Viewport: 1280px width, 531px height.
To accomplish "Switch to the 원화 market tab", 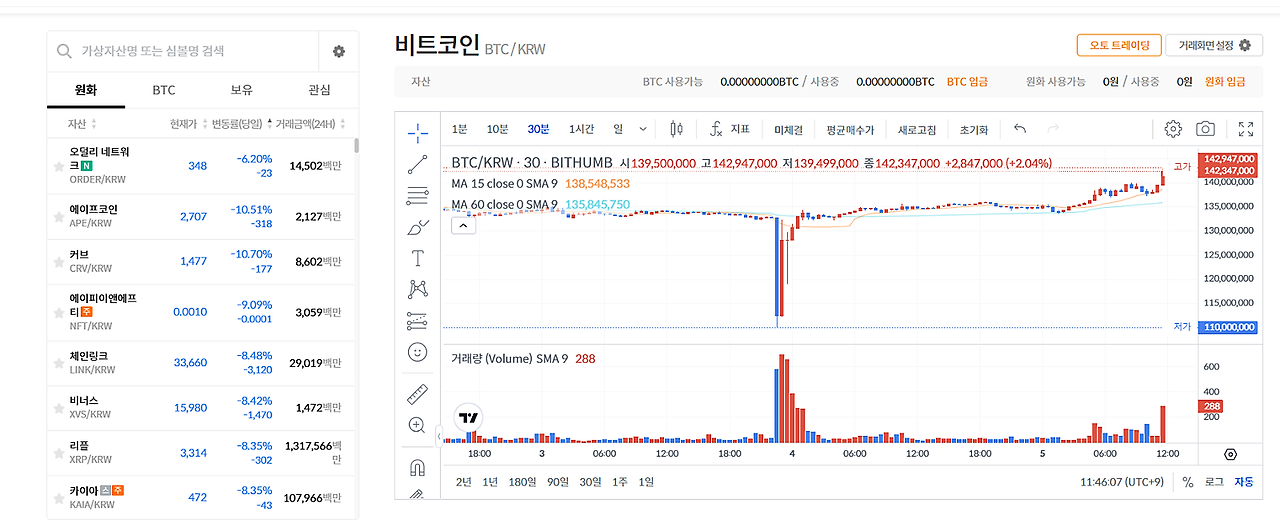I will 86,90.
